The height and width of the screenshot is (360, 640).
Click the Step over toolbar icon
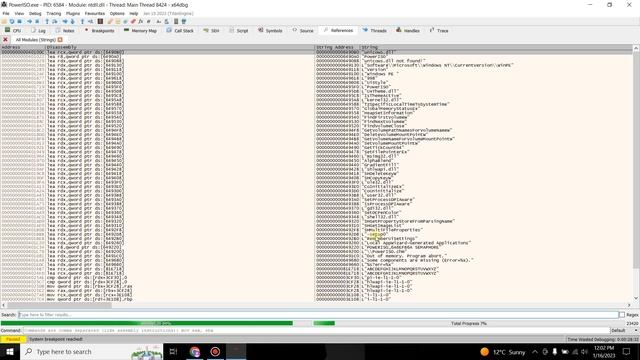pos(55,21)
